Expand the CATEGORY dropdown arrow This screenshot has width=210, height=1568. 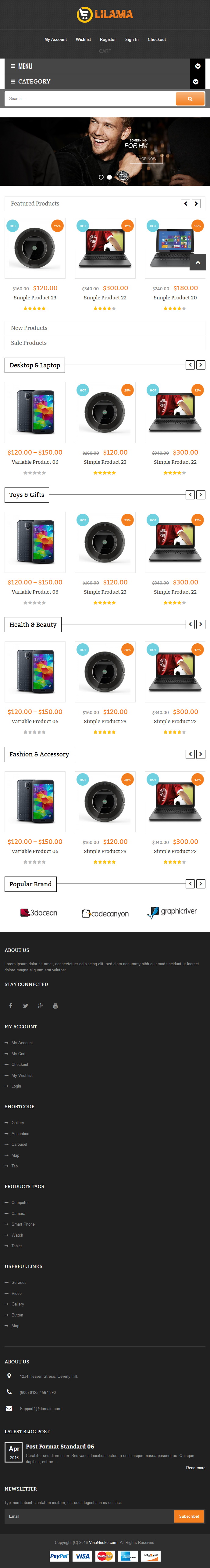point(196,81)
